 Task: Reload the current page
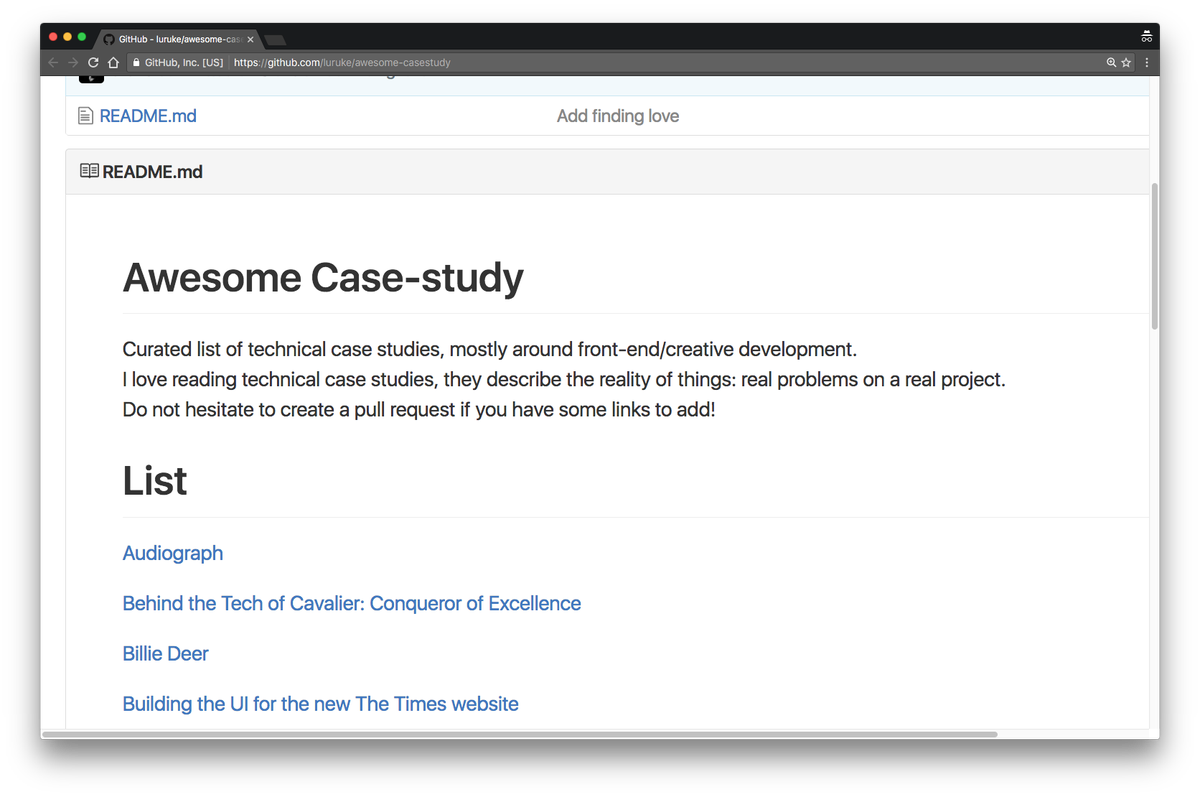tap(92, 62)
